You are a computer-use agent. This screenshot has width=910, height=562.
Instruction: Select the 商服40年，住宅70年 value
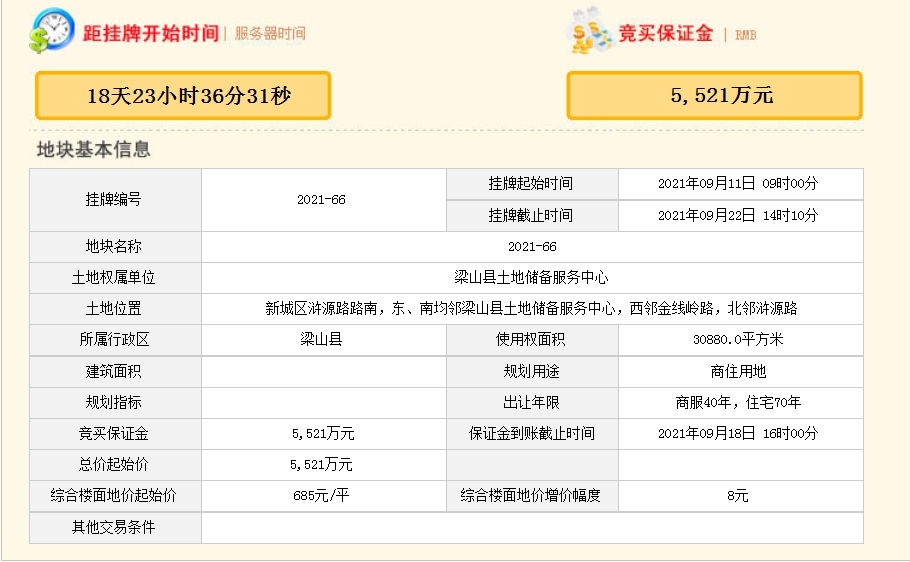738,403
